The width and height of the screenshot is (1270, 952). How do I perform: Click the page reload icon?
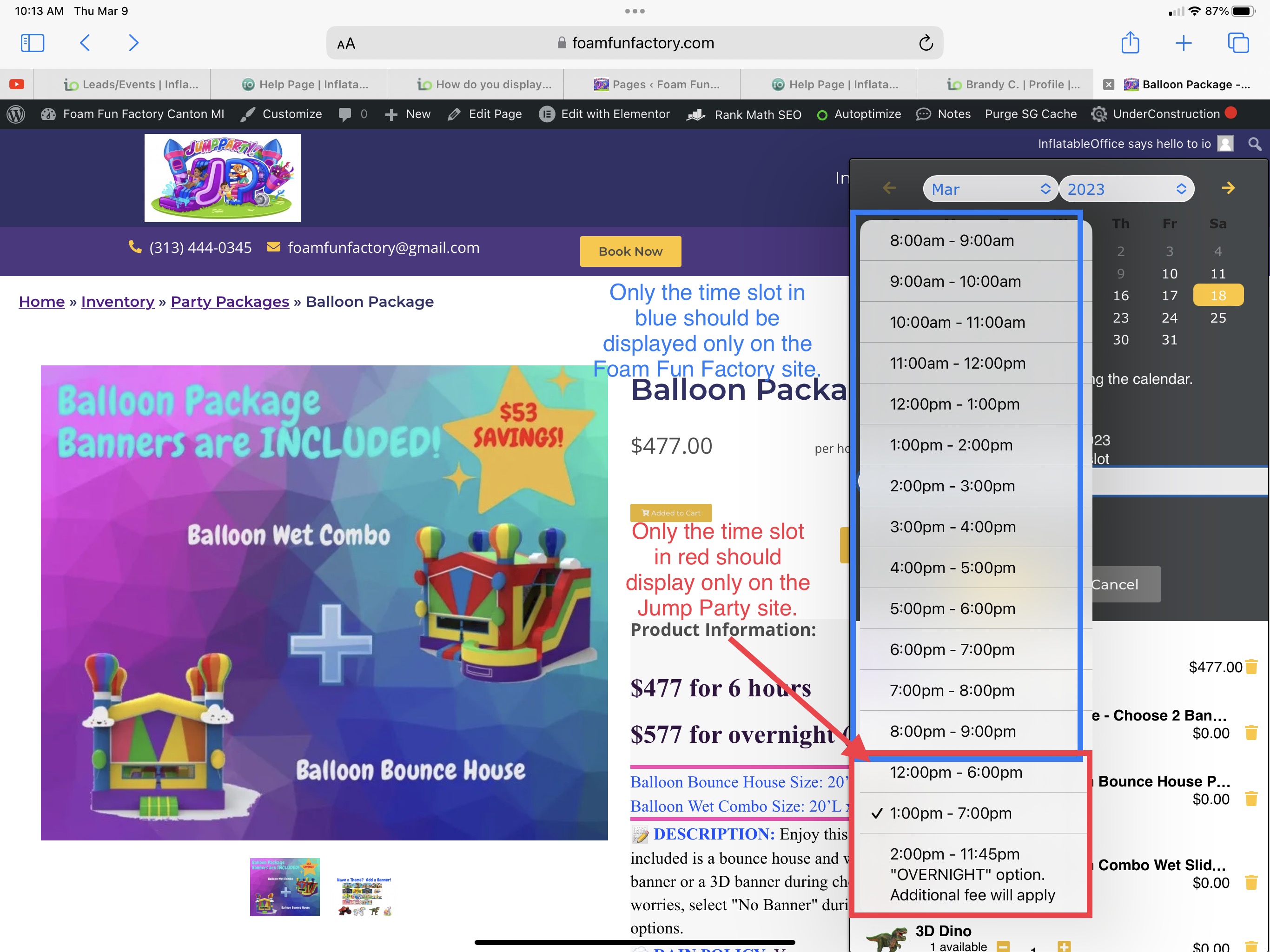[x=926, y=43]
